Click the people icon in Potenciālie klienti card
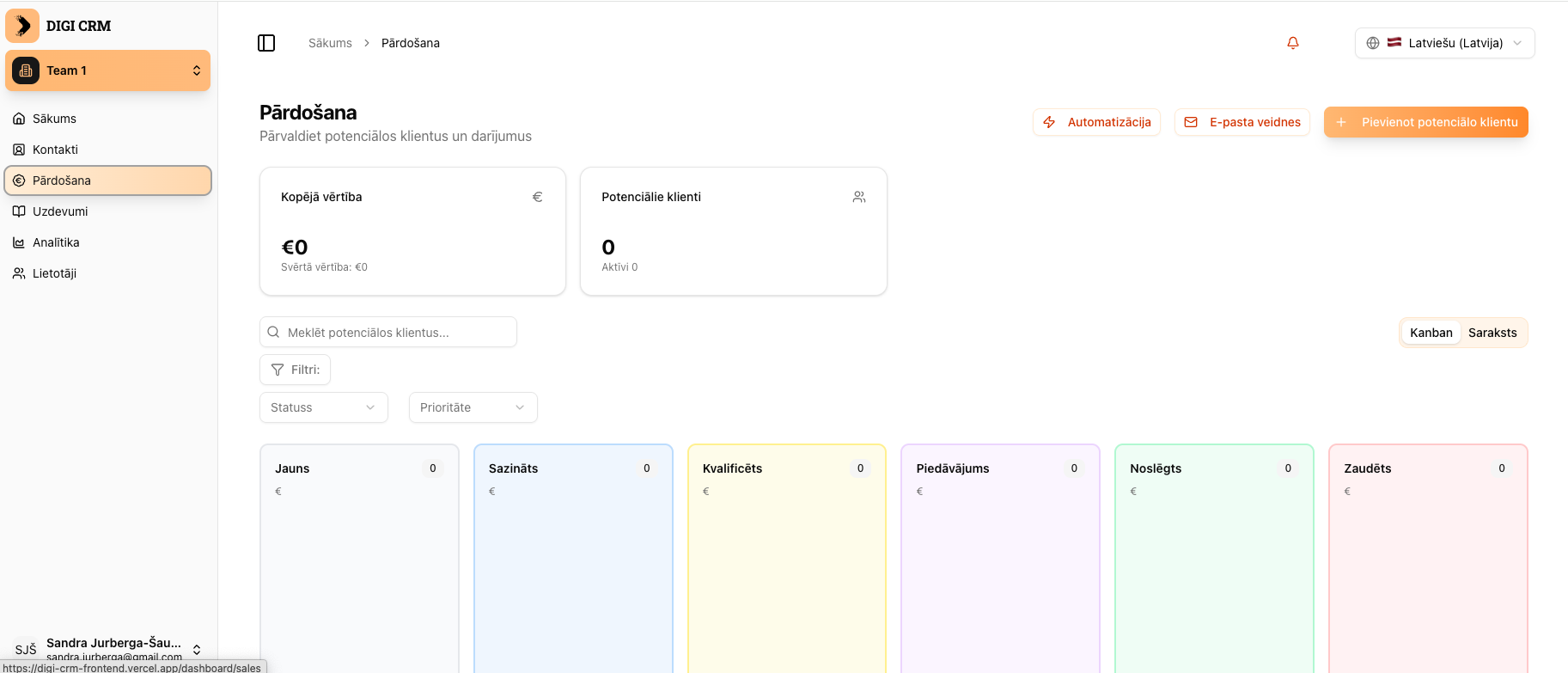Screen dimensions: 1568x673 [858, 197]
